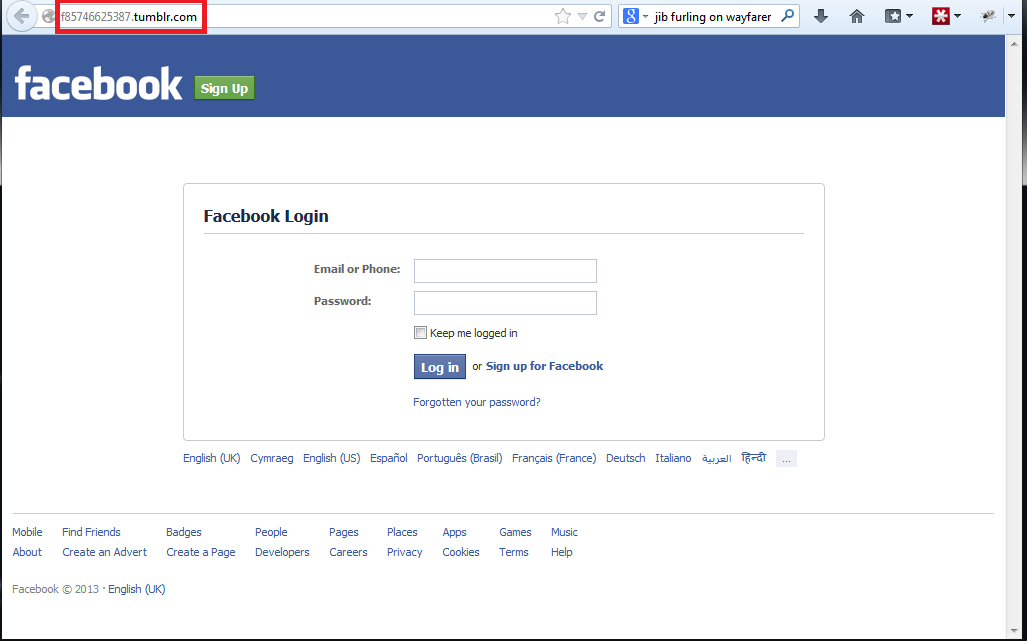This screenshot has height=641, width=1027.
Task: Open Places footer link
Action: [402, 532]
